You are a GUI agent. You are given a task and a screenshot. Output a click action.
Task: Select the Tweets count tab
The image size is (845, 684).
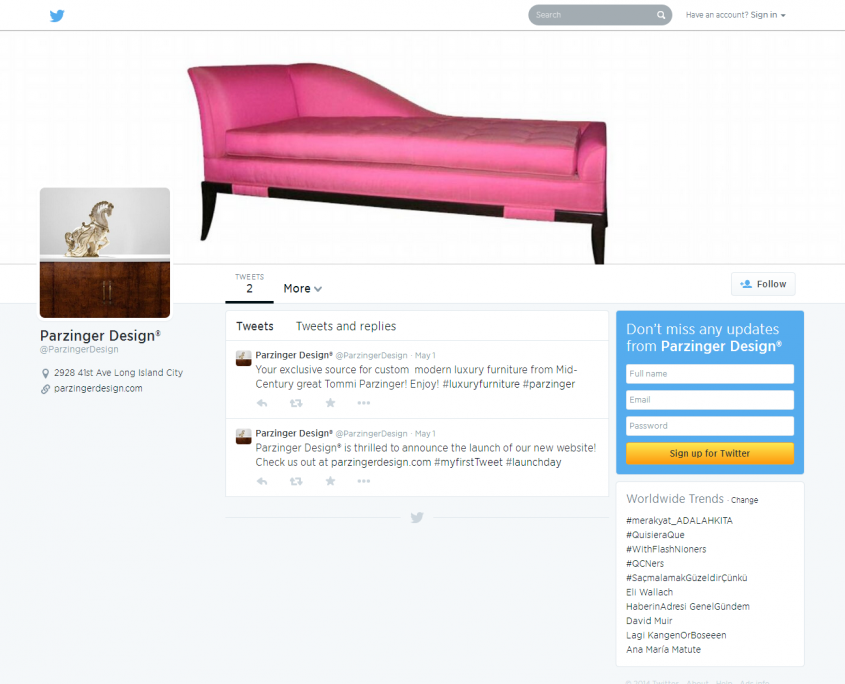(250, 284)
